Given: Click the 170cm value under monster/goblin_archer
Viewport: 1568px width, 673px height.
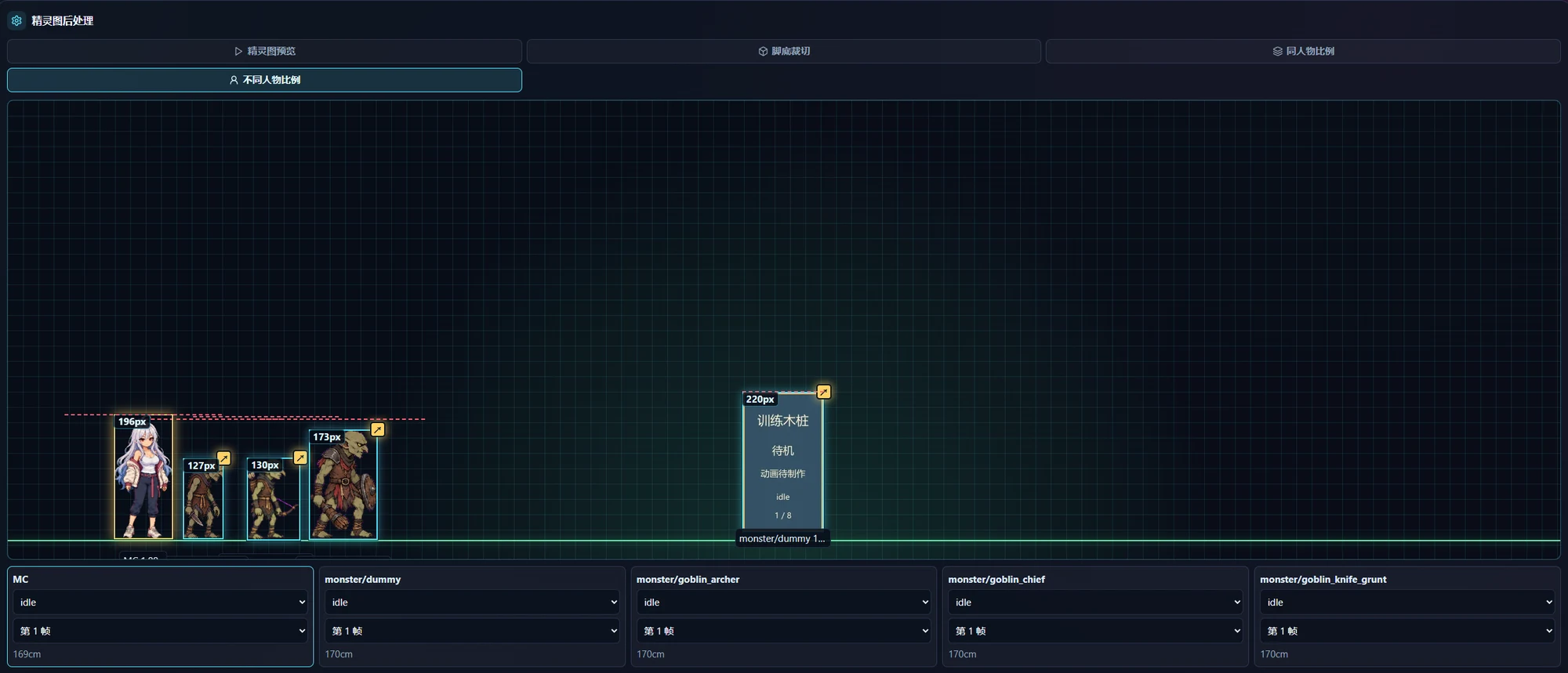Looking at the screenshot, I should click(x=651, y=654).
